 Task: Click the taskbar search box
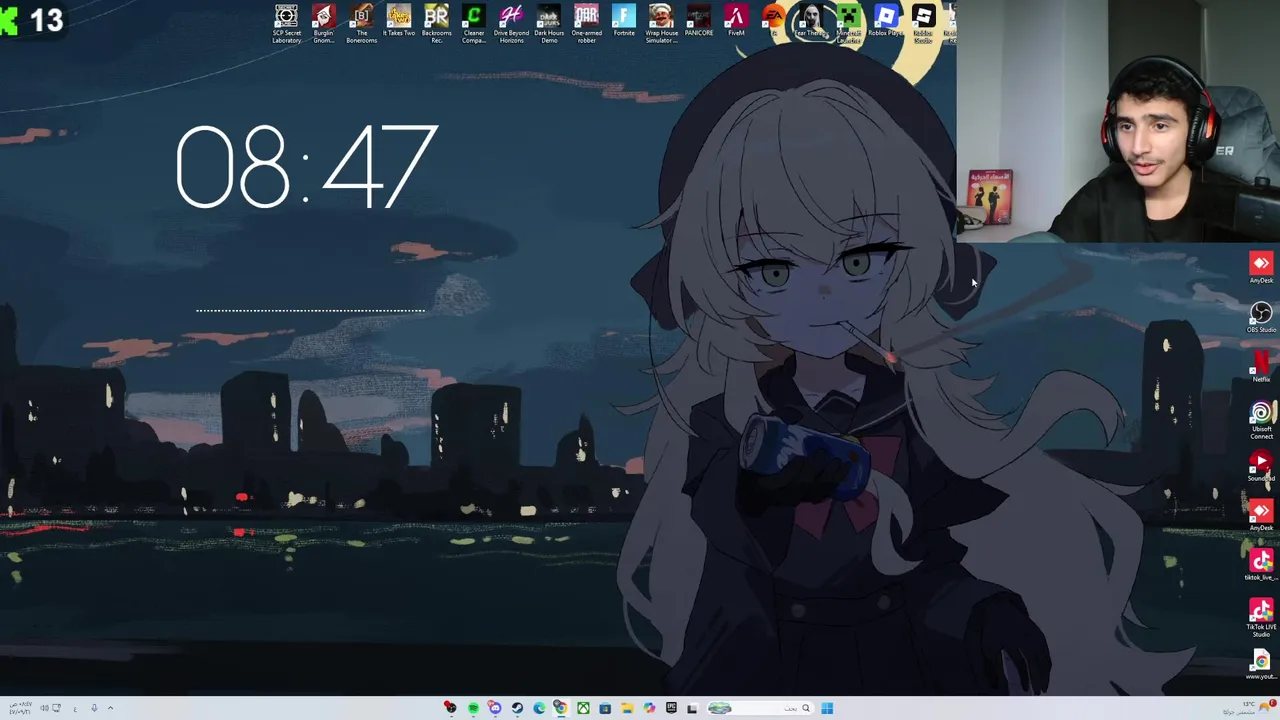[x=760, y=708]
